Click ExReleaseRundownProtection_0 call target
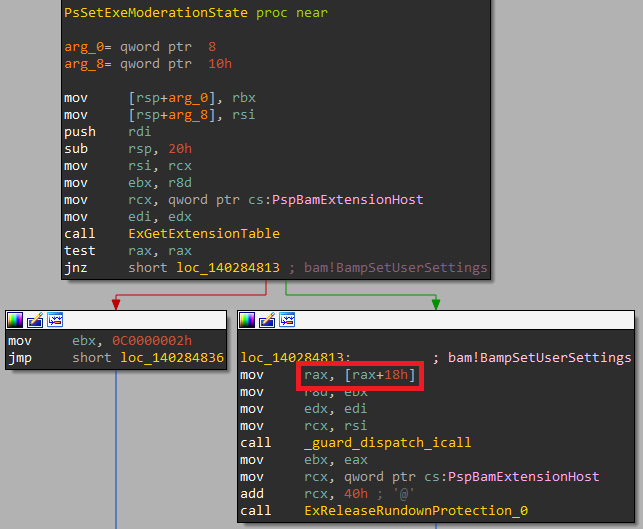The width and height of the screenshot is (643, 529). (x=416, y=511)
